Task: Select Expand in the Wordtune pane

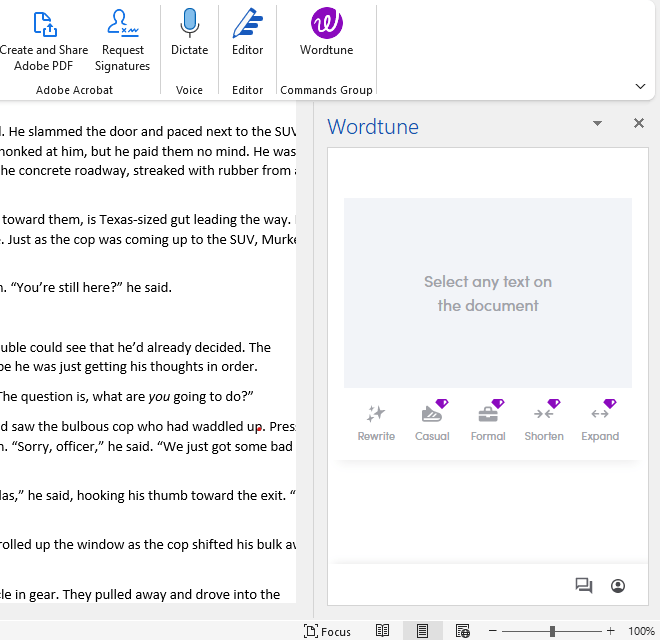Action: tap(600, 423)
